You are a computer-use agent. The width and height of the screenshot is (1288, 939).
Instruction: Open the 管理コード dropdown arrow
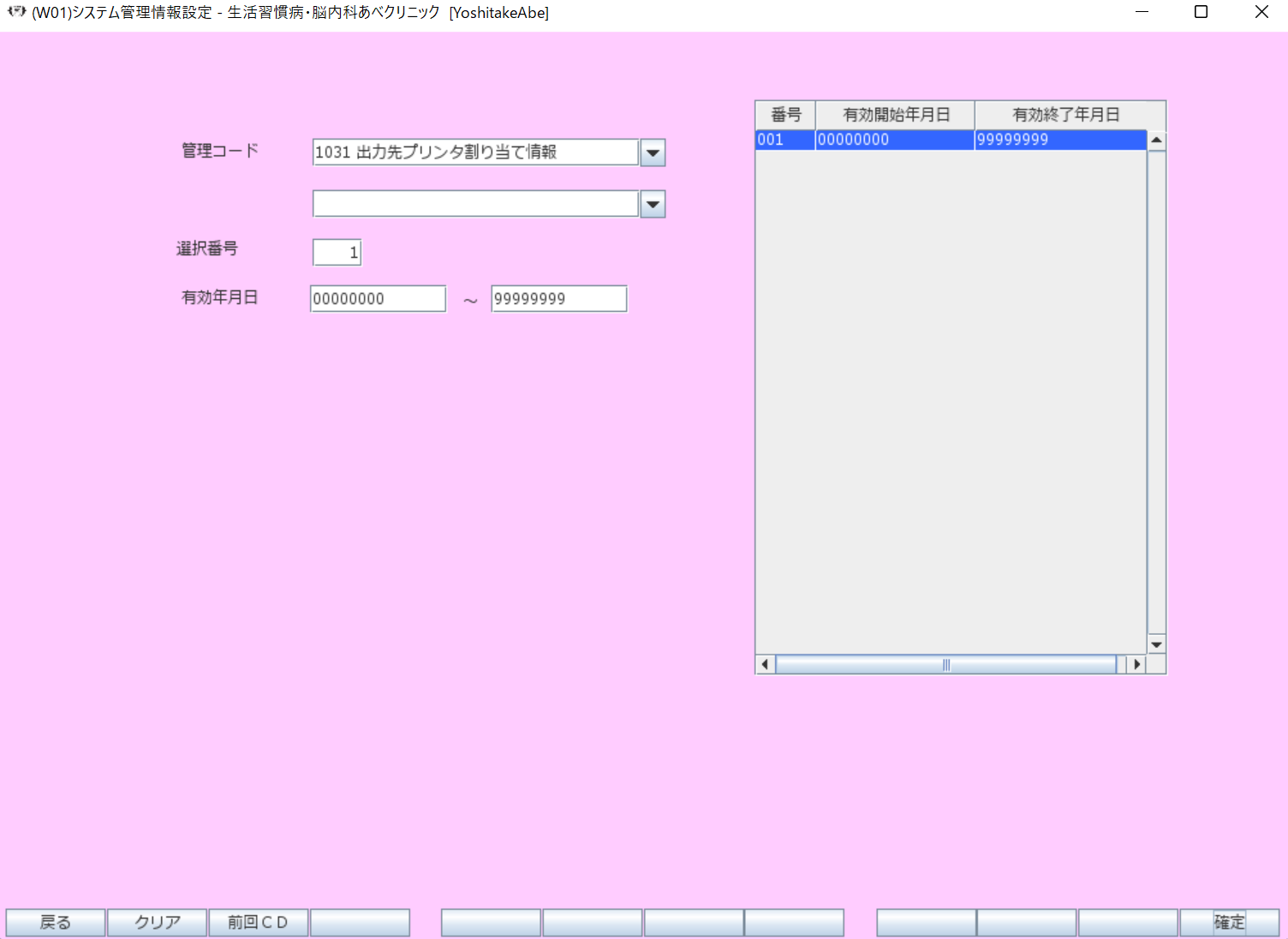pyautogui.click(x=653, y=153)
